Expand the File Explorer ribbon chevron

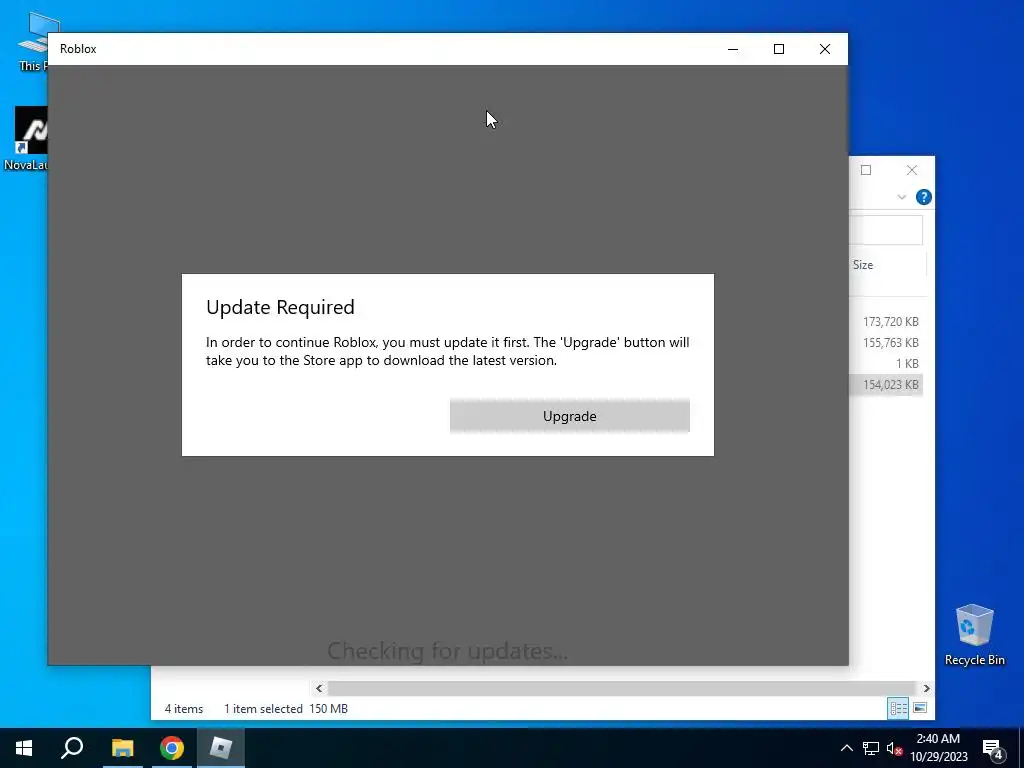(x=902, y=197)
